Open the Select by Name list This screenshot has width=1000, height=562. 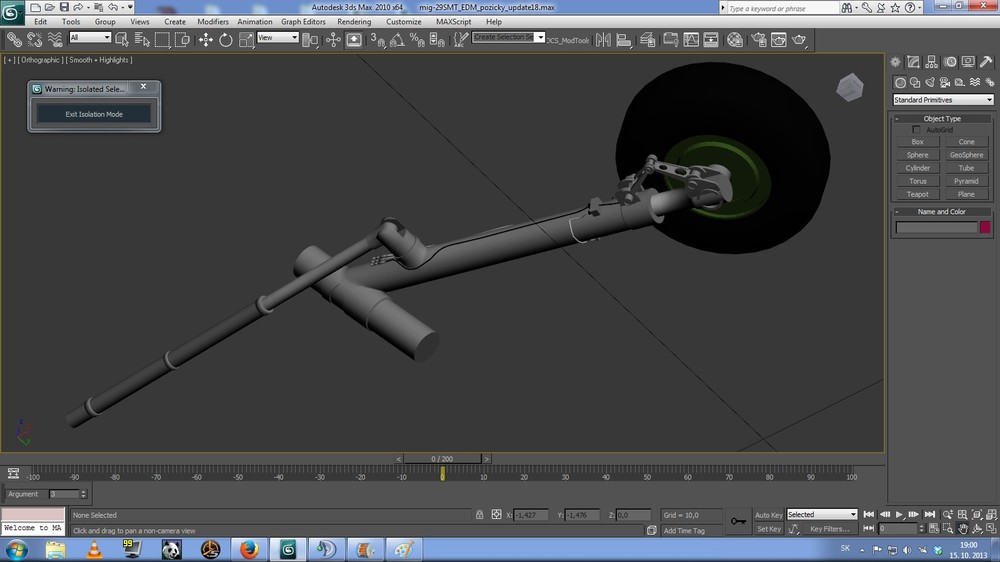(x=142, y=40)
